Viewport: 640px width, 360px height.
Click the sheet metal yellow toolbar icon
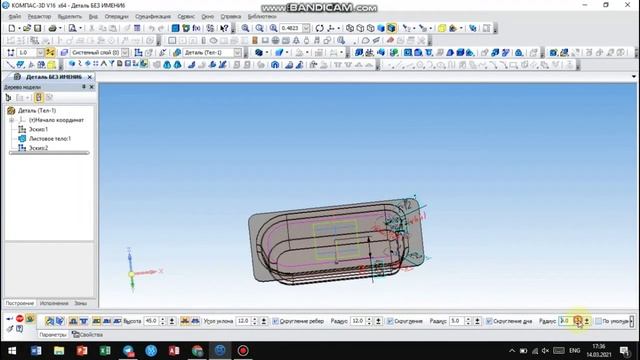tap(51, 64)
